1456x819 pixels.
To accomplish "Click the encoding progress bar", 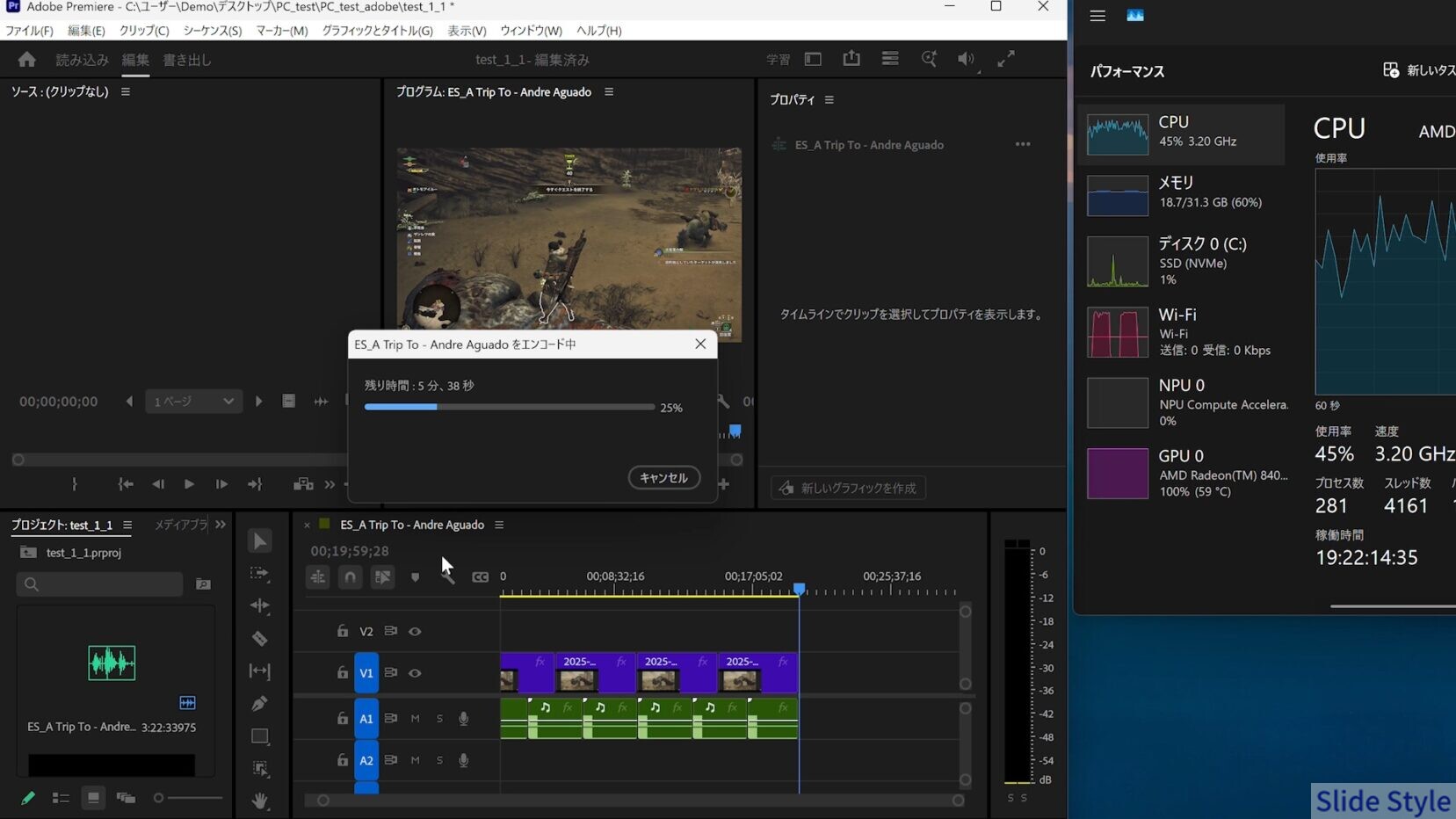I will click(x=510, y=407).
